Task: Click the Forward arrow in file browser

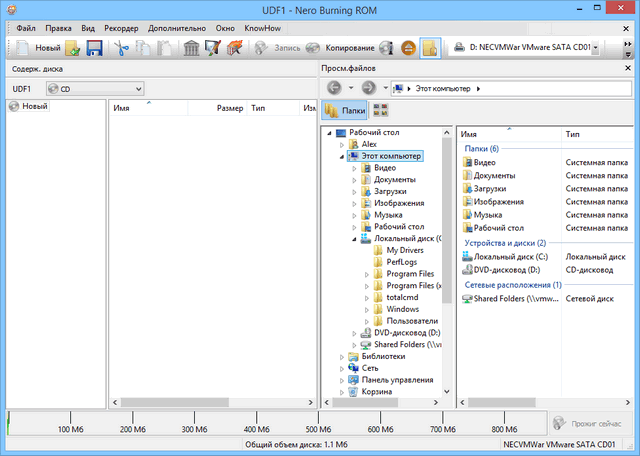Action: click(368, 88)
